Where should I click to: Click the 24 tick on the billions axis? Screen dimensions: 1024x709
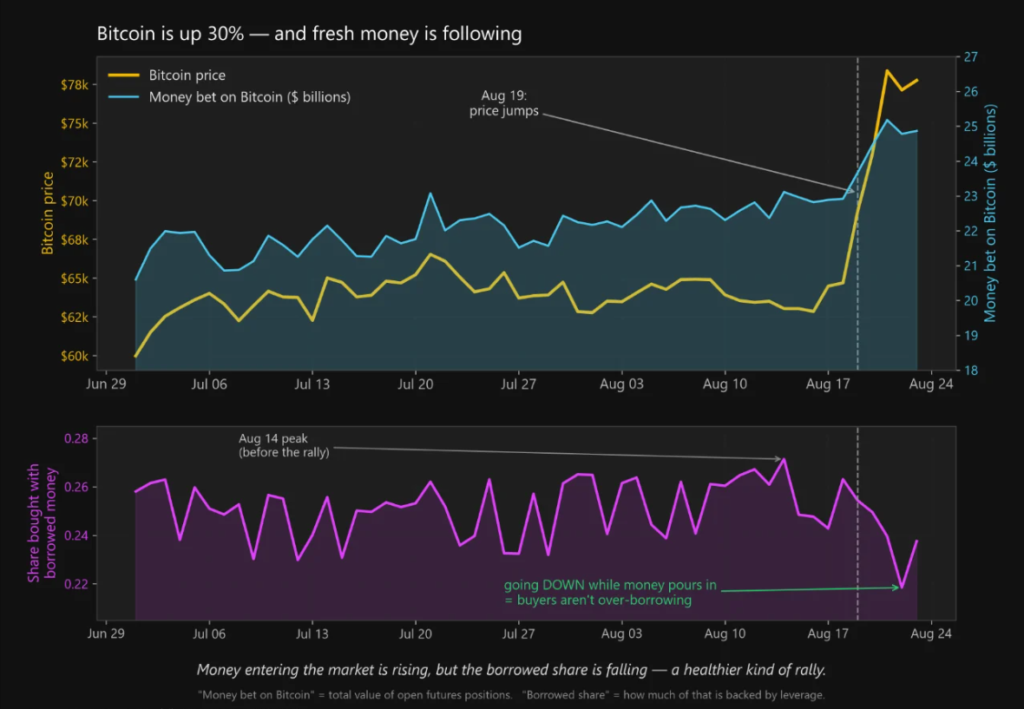pyautogui.click(x=971, y=161)
